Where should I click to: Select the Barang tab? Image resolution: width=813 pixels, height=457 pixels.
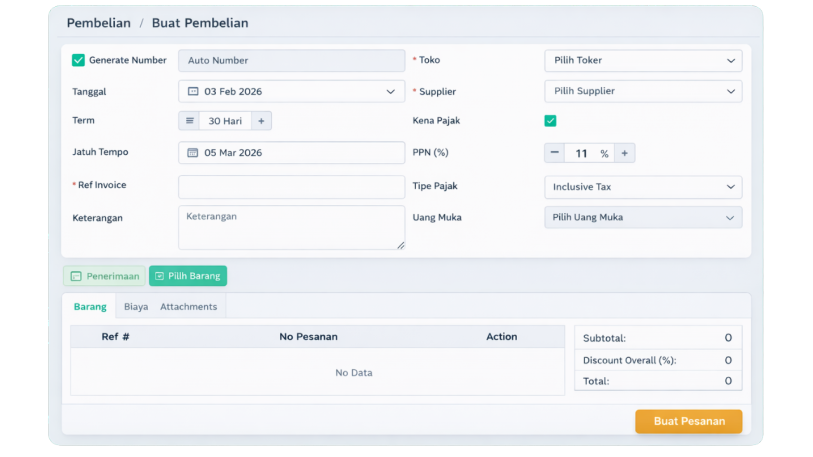90,307
